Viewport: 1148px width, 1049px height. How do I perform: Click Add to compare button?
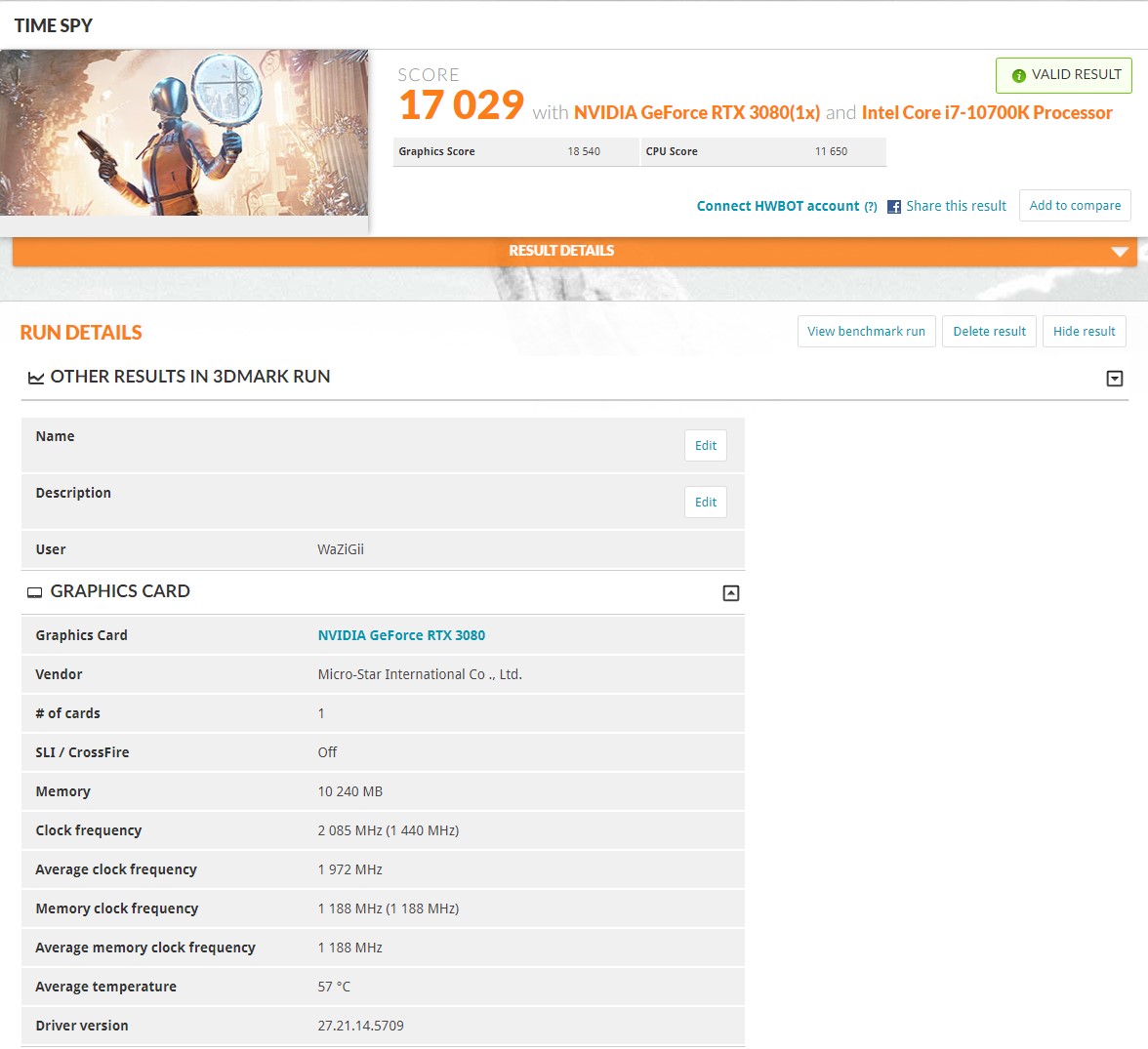1075,206
